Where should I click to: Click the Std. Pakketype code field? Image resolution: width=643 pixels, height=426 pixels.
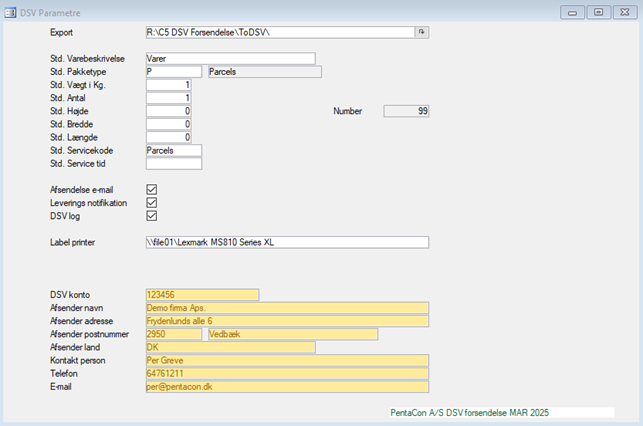point(173,72)
